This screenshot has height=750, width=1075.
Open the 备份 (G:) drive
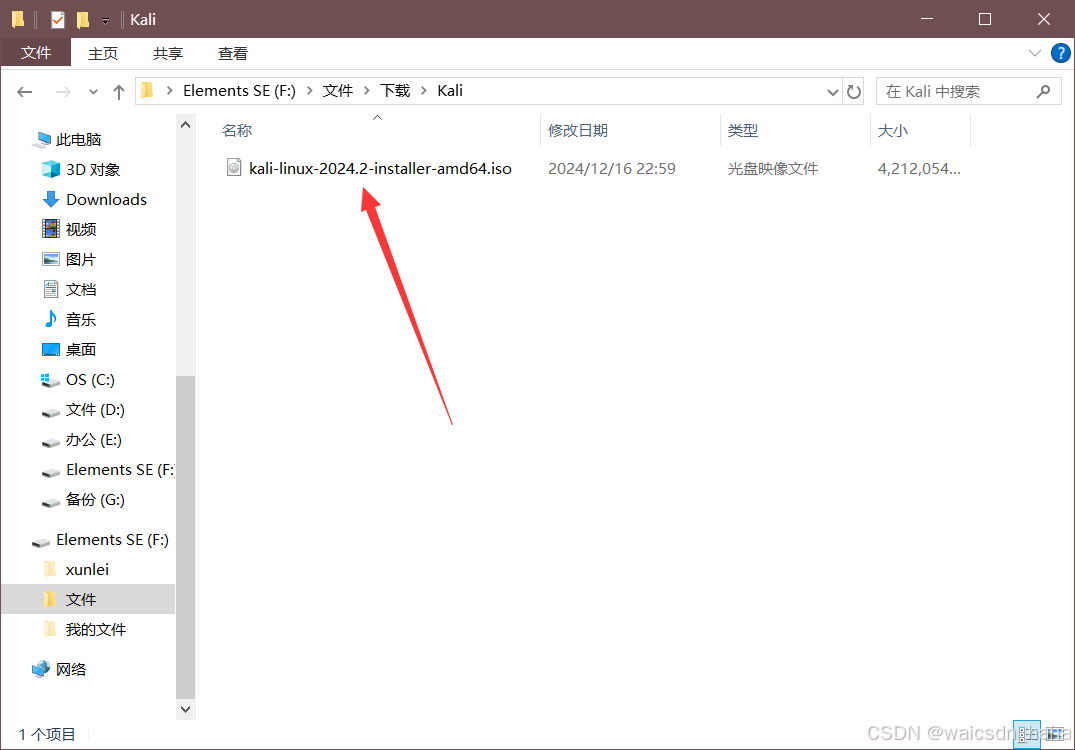(95, 500)
